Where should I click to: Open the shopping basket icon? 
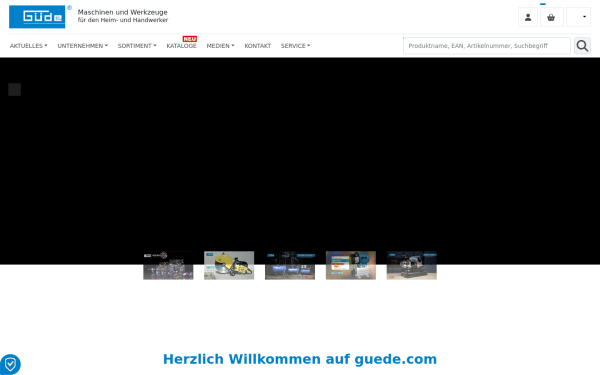(x=551, y=17)
